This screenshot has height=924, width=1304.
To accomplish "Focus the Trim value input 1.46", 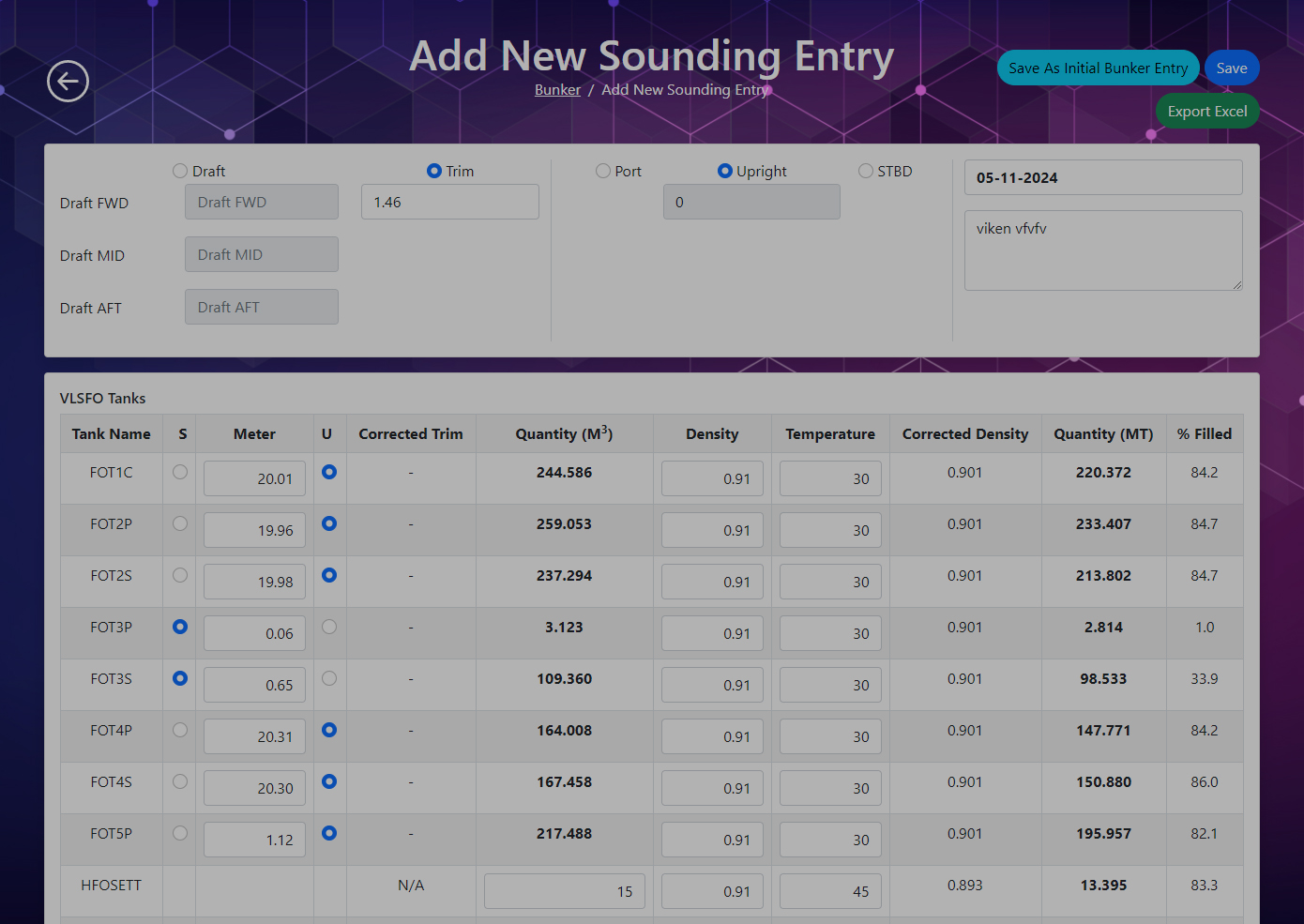I will click(450, 202).
